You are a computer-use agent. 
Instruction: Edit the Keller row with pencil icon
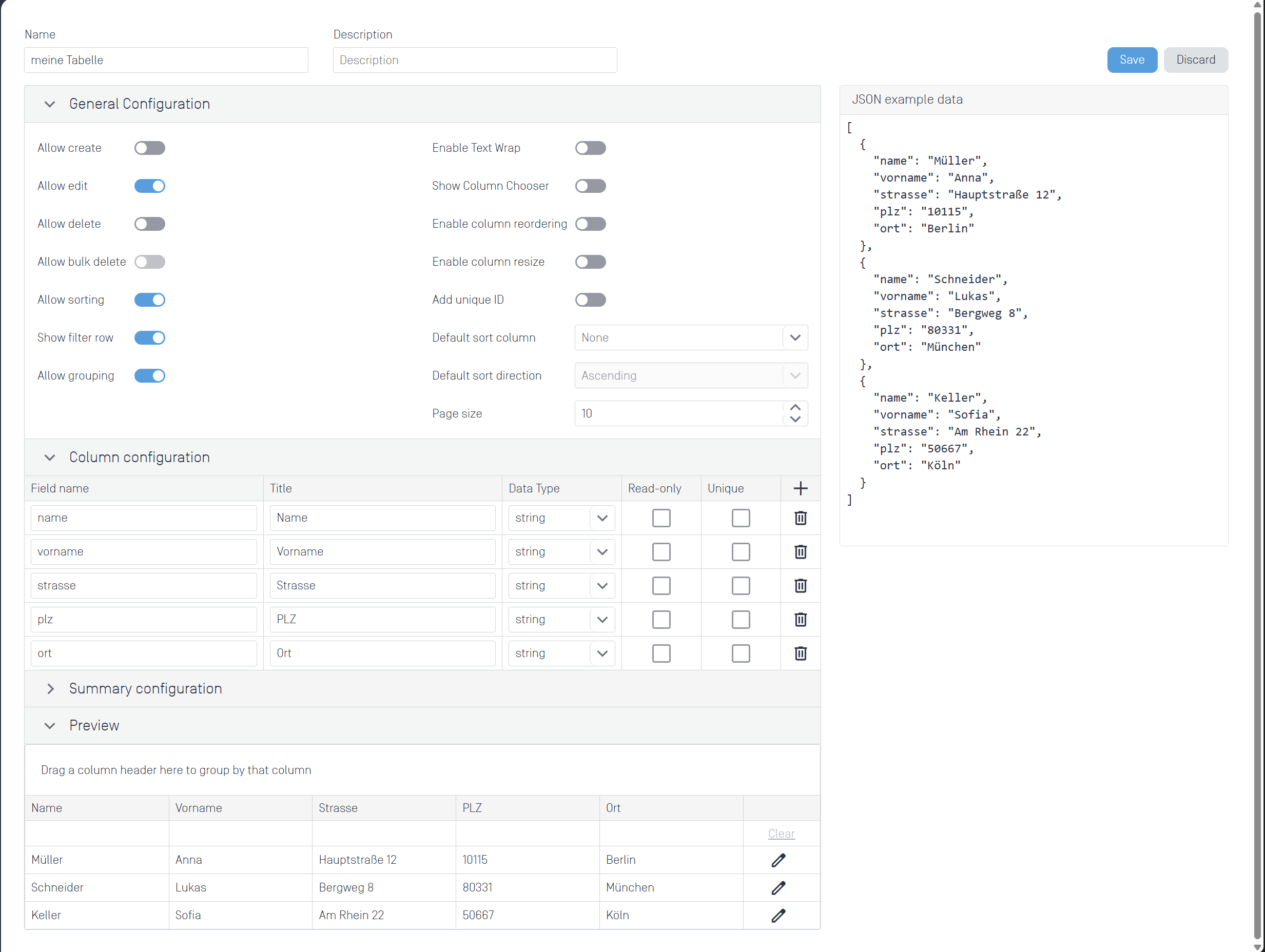[779, 915]
